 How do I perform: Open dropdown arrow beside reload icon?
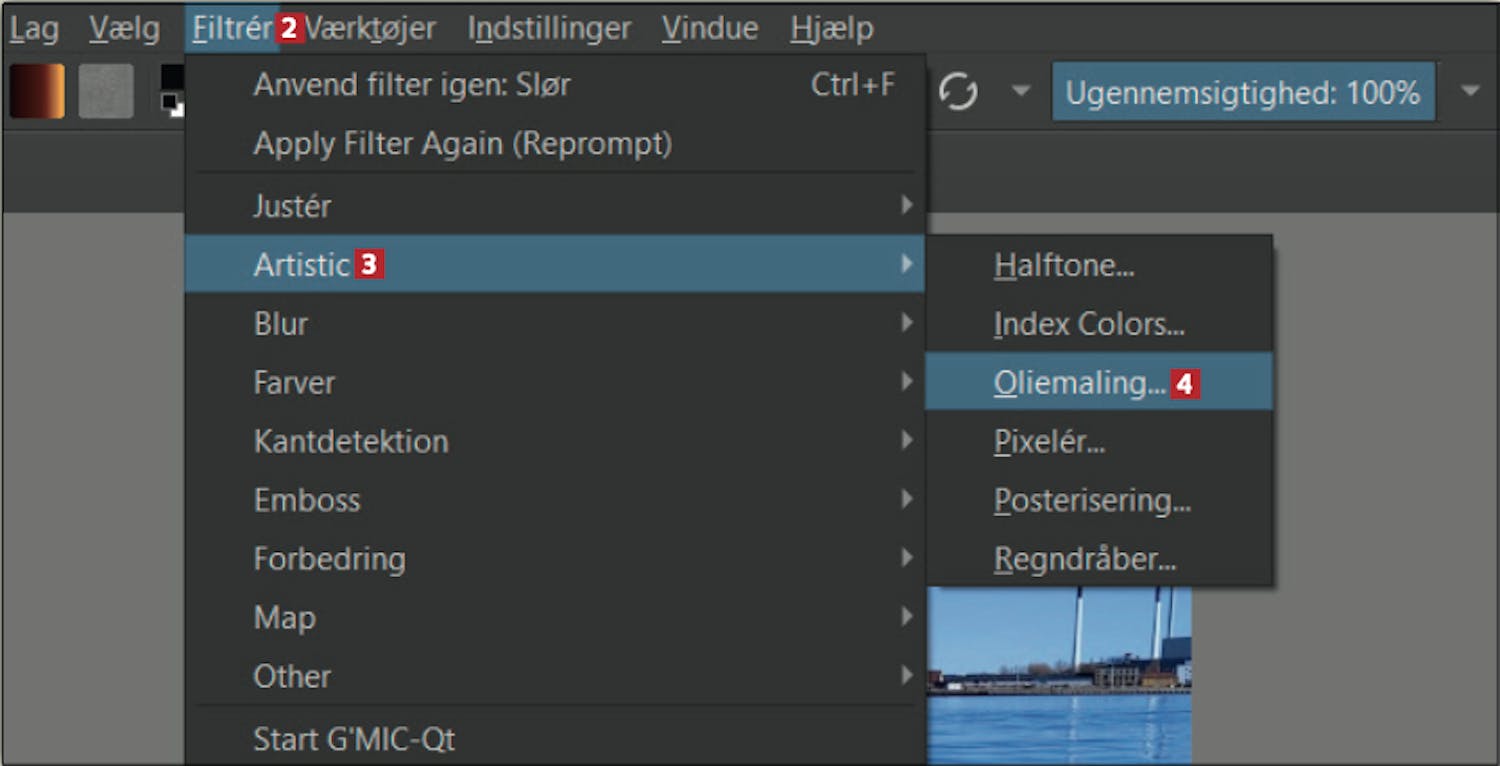(1020, 92)
